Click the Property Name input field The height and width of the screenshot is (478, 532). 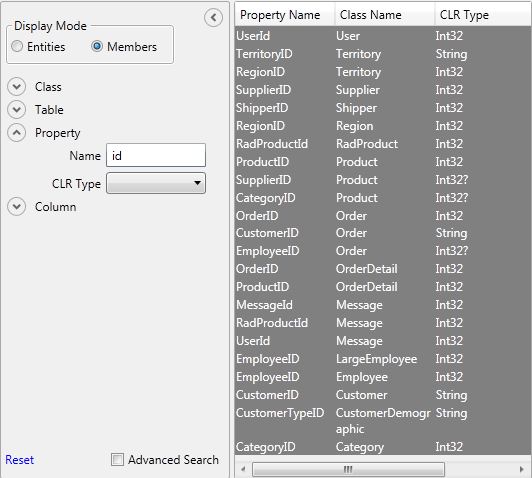pos(156,155)
